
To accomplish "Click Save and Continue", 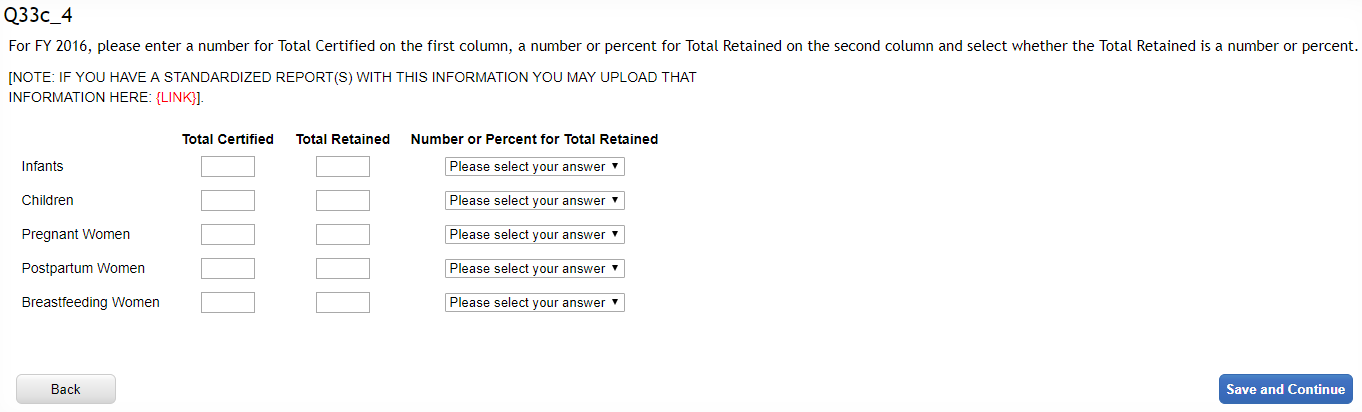I will [1285, 389].
